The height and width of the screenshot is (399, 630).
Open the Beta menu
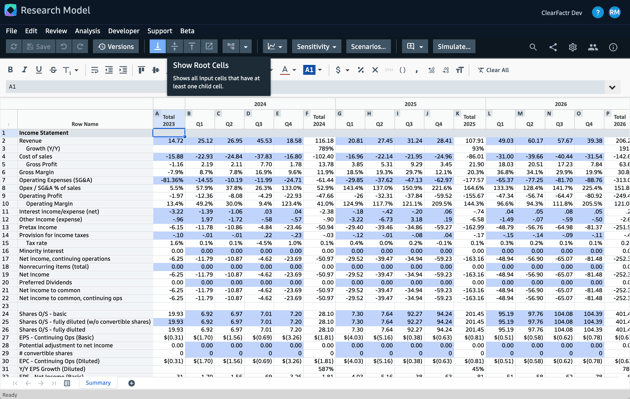click(x=187, y=31)
